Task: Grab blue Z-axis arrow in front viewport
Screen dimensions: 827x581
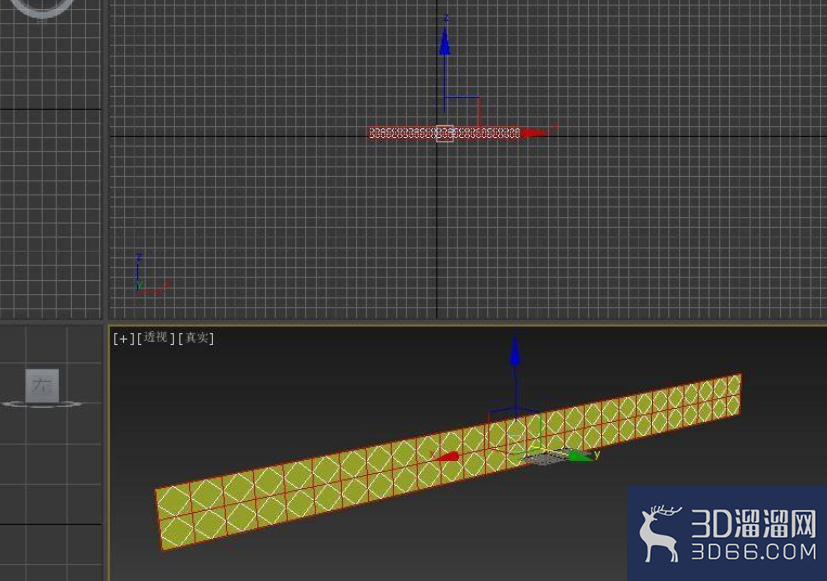Action: [445, 41]
